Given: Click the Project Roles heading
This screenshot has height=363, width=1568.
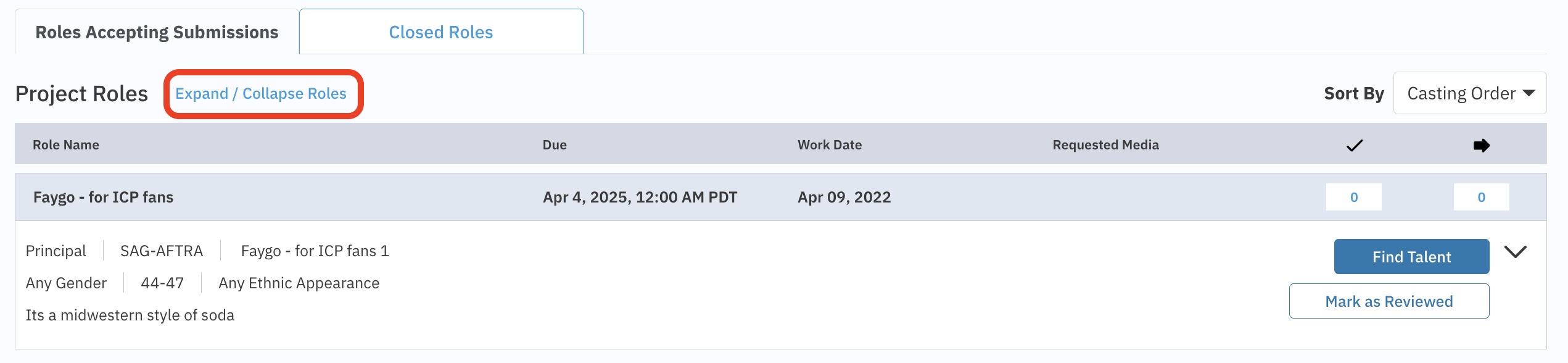Looking at the screenshot, I should point(81,94).
